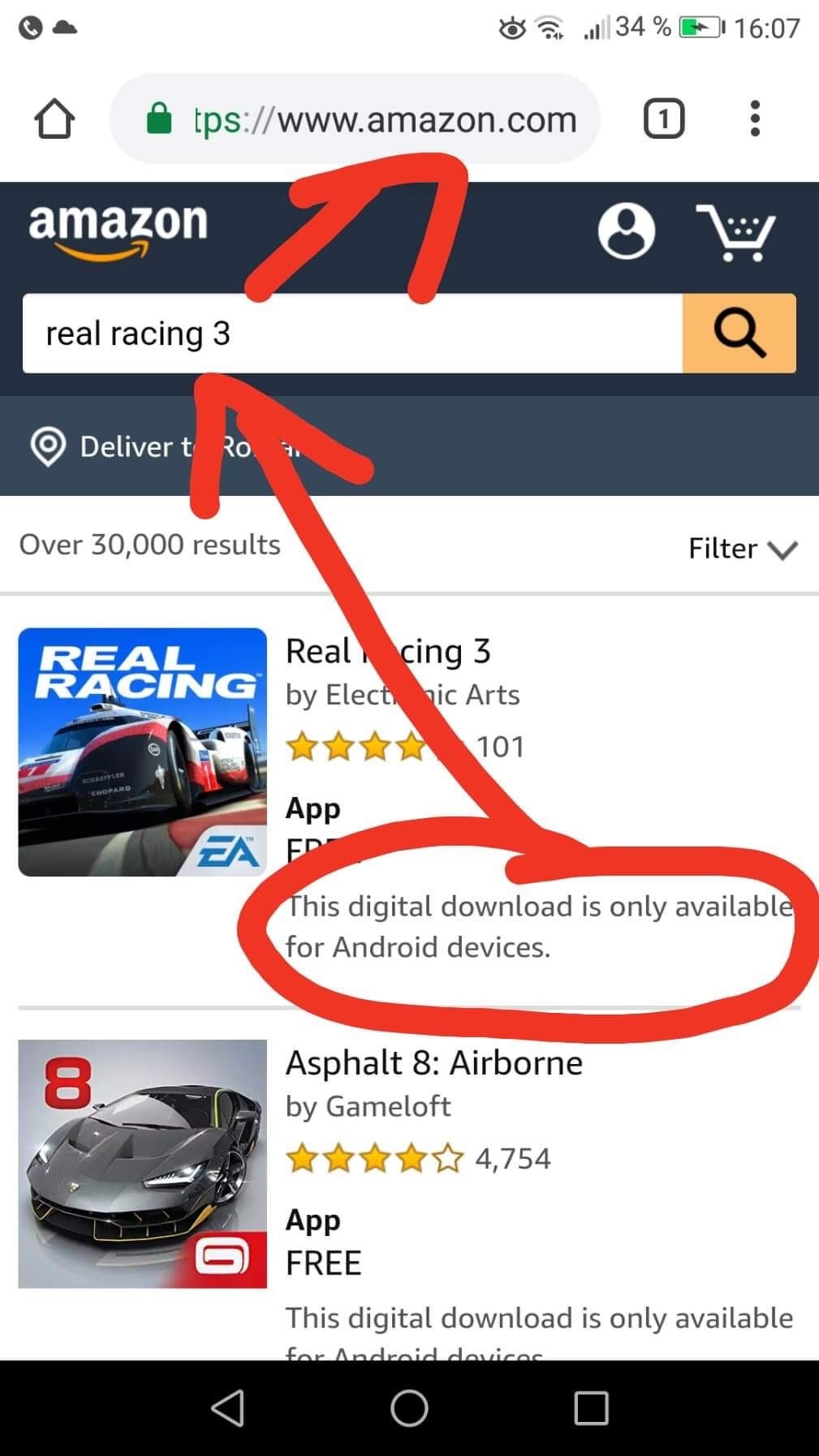Tap the Android recent apps square button
Screen dimensions: 819x1456
coord(591,1408)
